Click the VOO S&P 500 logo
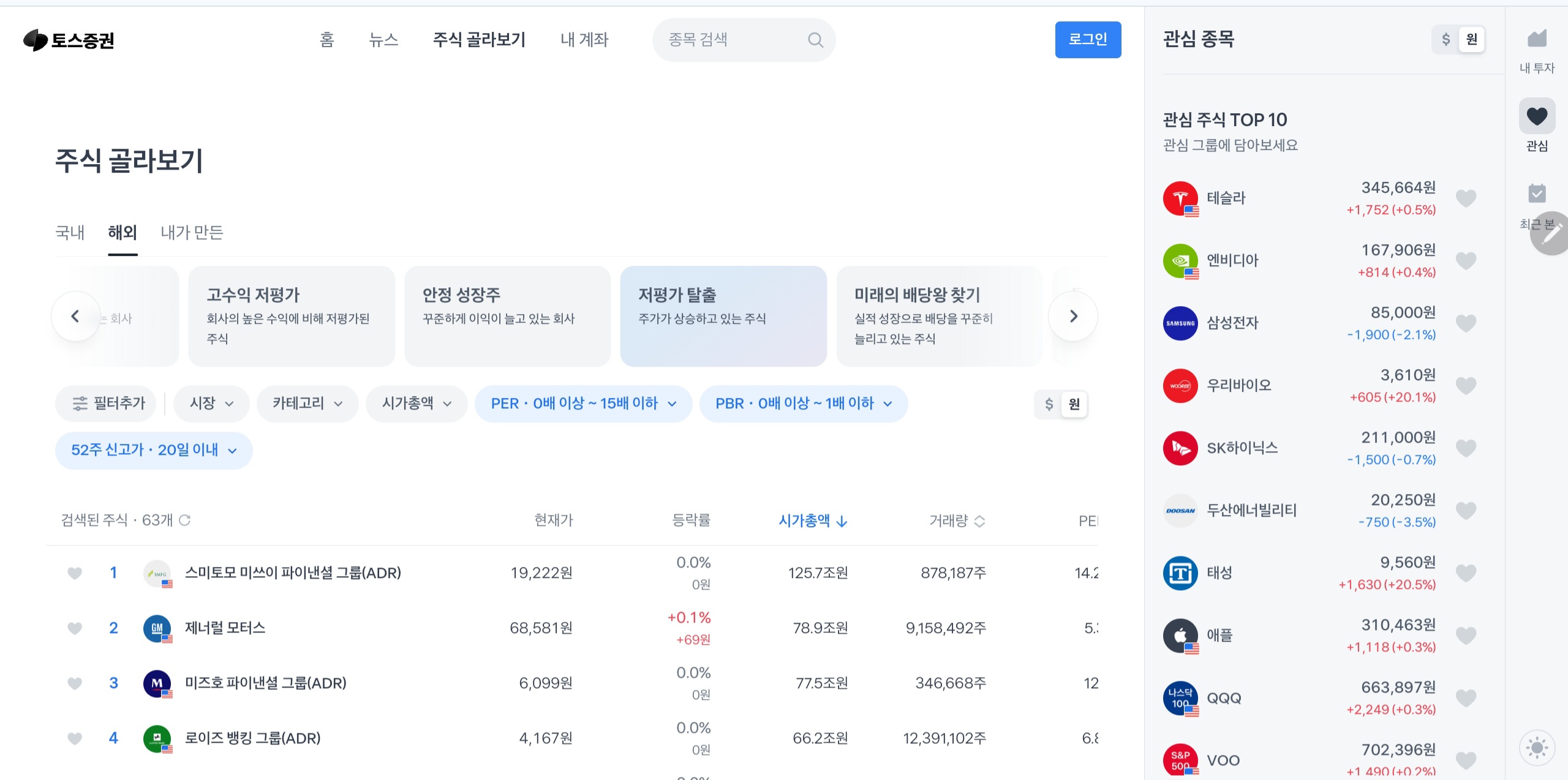This screenshot has height=780, width=1568. pos(1180,760)
